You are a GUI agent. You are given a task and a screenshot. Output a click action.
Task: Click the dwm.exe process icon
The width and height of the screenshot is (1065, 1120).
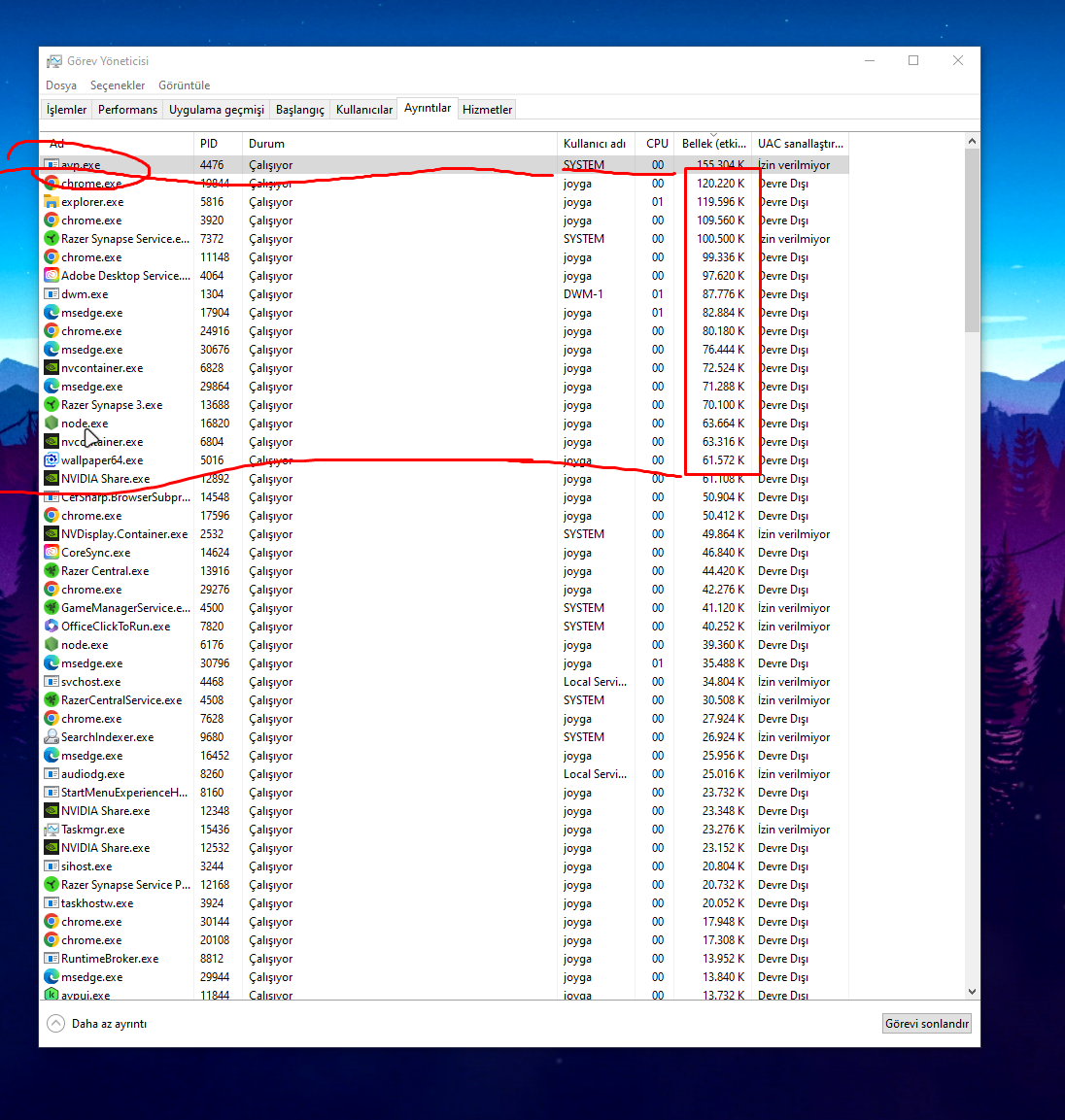coord(51,294)
